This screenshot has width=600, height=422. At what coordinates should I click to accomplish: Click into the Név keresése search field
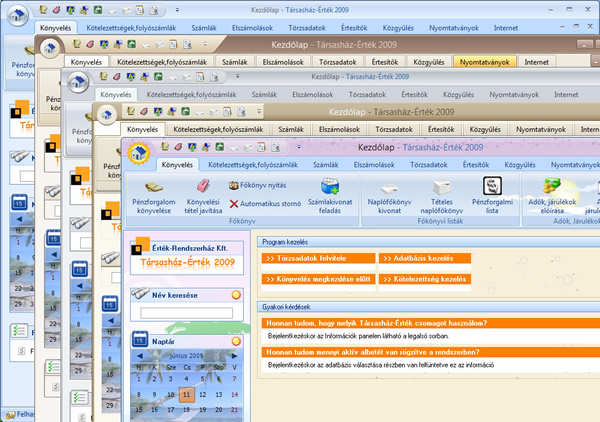[x=186, y=313]
